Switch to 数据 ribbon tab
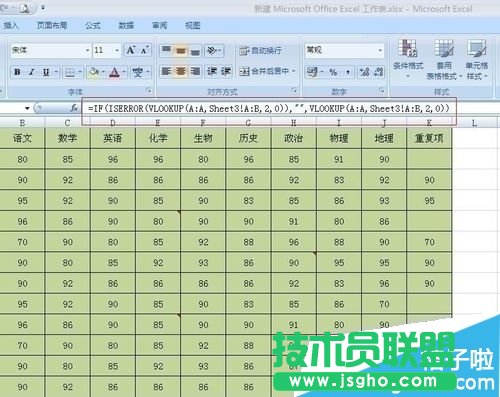500x397 pixels. coord(126,25)
